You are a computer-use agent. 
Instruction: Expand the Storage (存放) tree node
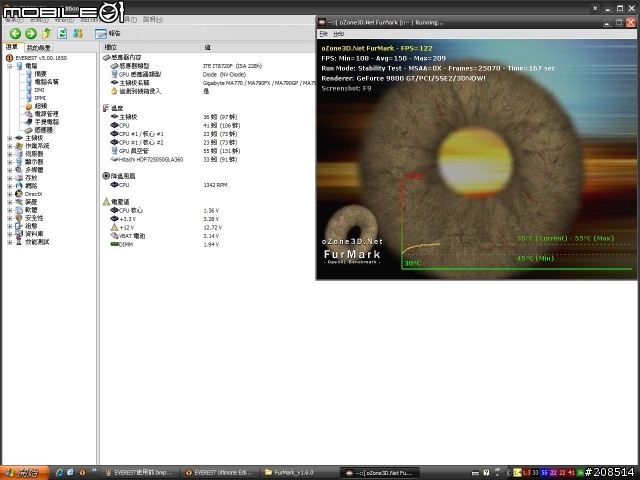click(10, 178)
